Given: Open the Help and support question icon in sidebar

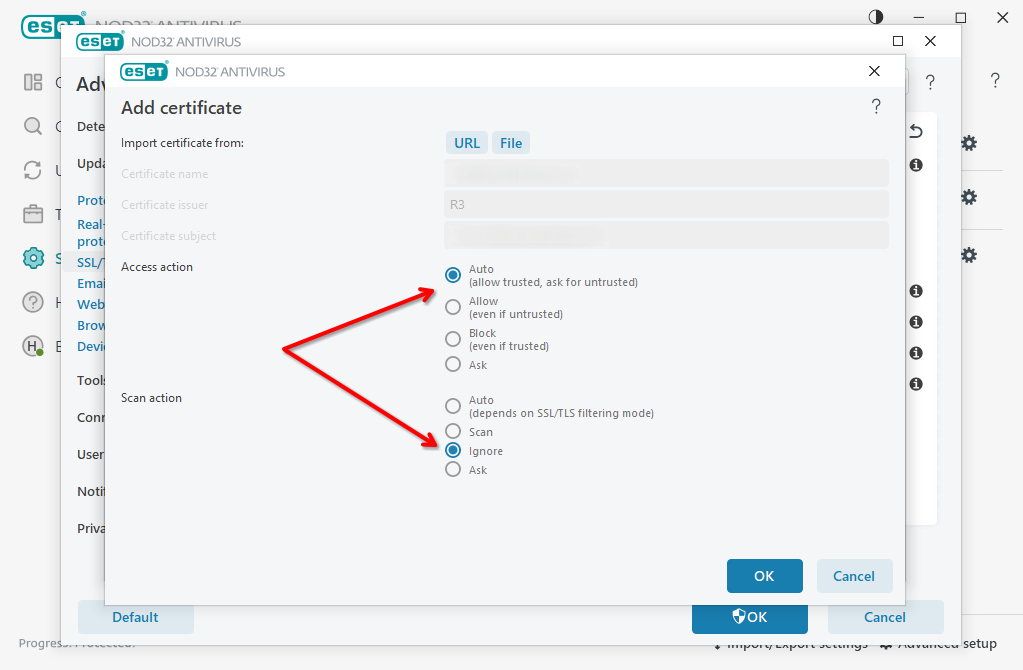Looking at the screenshot, I should pos(33,302).
